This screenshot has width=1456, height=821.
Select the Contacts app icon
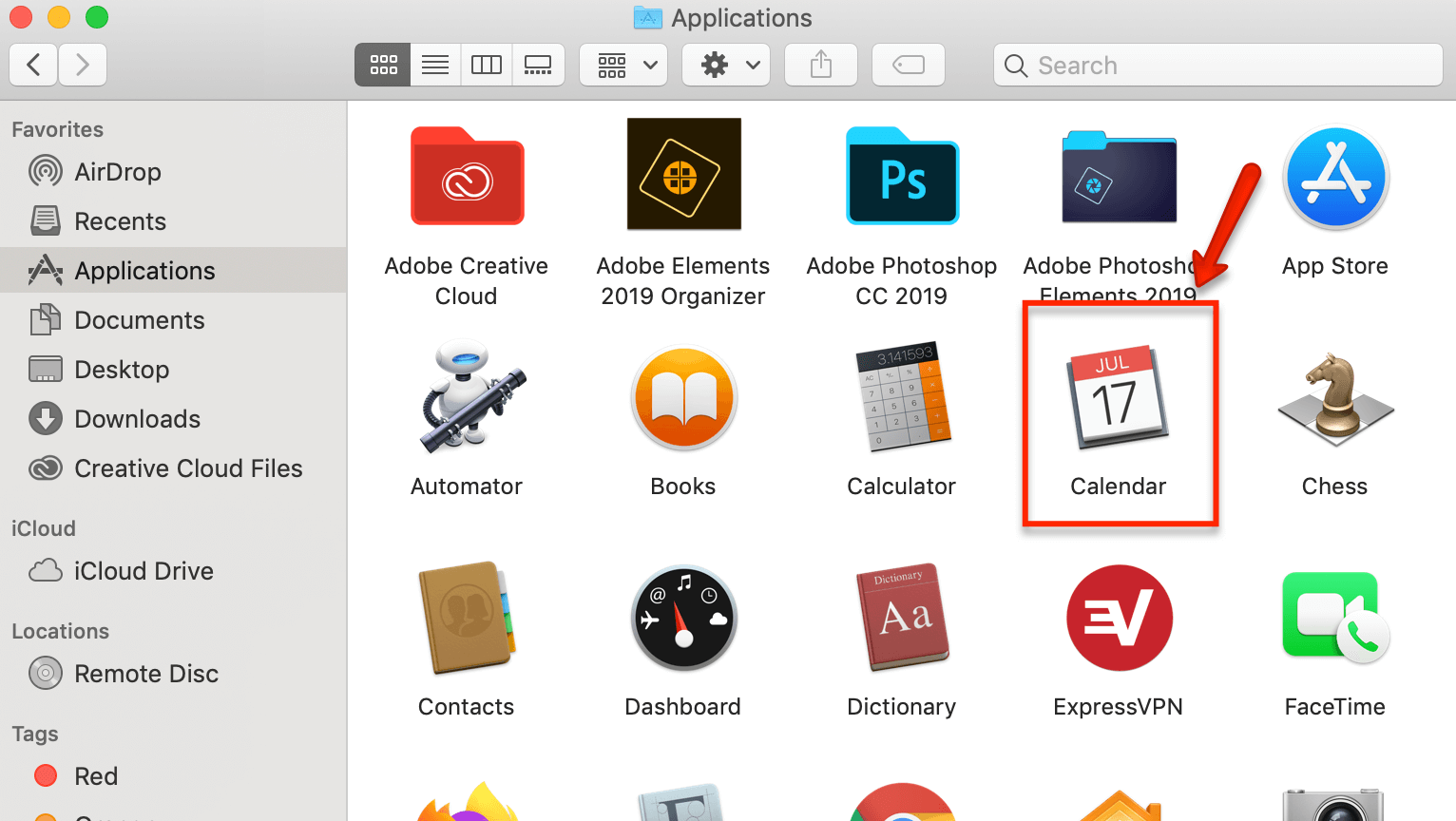click(467, 618)
